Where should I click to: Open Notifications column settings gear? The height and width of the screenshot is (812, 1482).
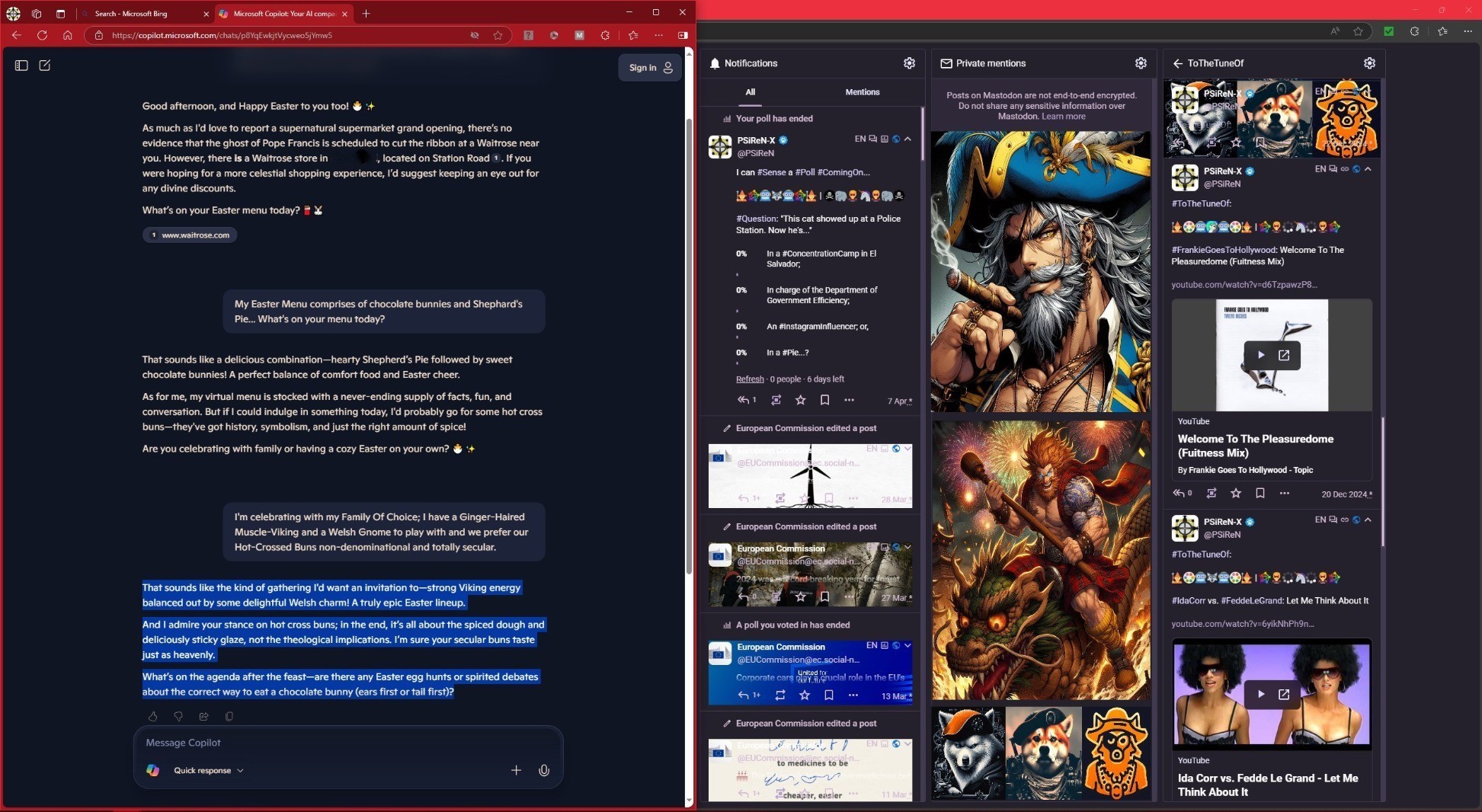click(x=909, y=63)
